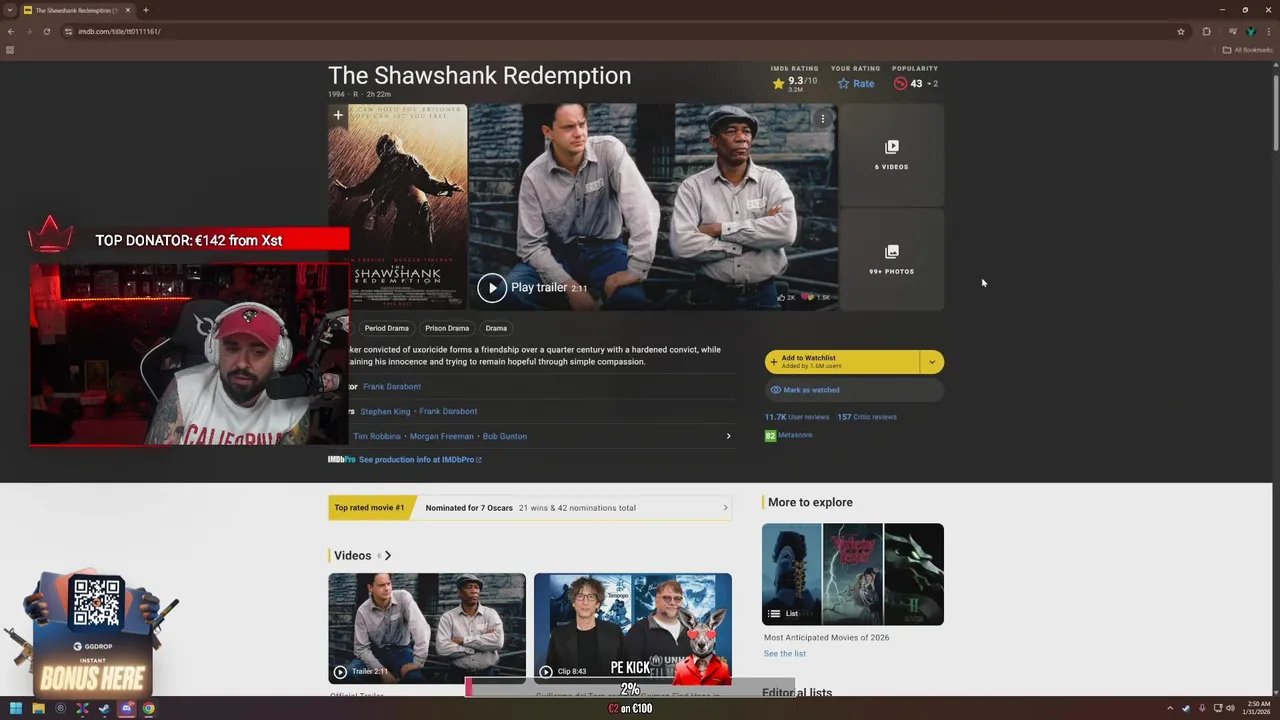This screenshot has height=720, width=1280.
Task: Open the media control icon in toolbar
Action: pyautogui.click(x=1232, y=31)
